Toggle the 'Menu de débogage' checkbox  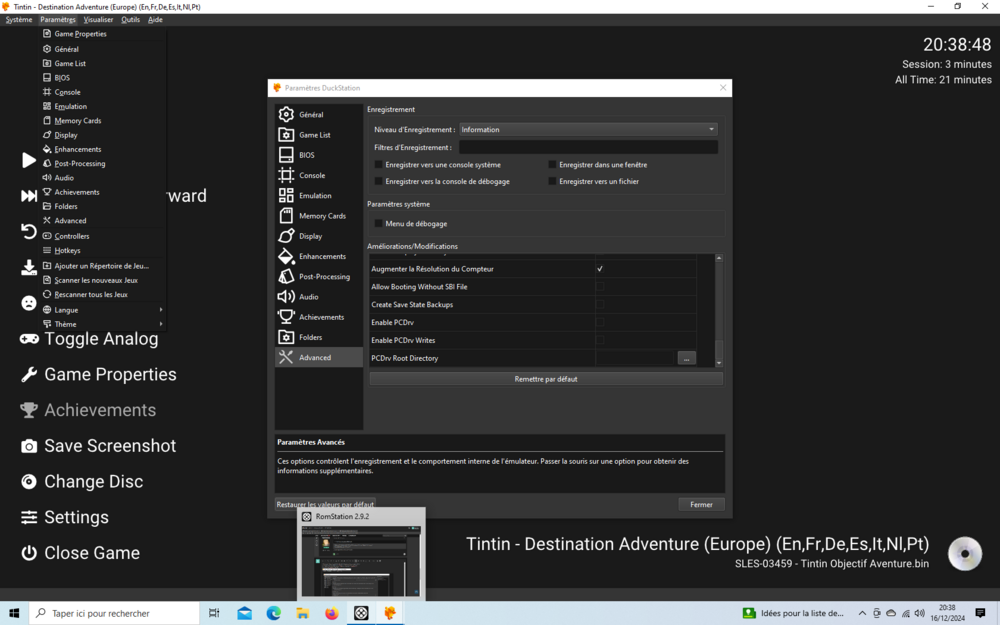[379, 224]
